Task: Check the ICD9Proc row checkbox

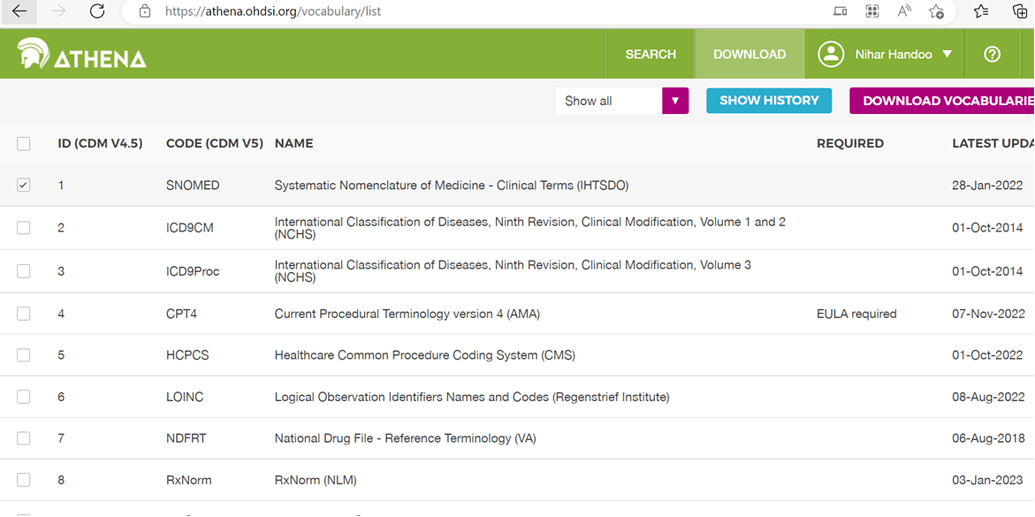Action: 24,271
